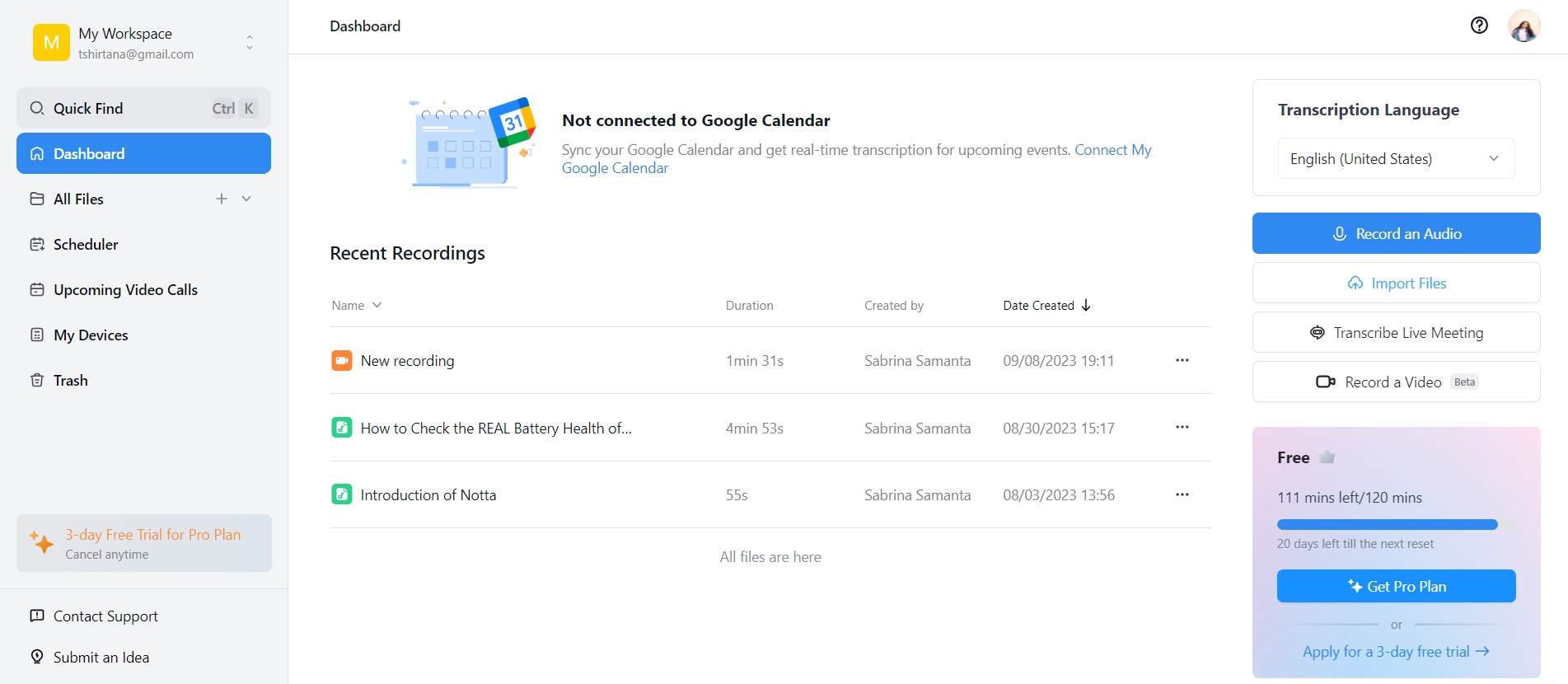Click the audio icon of Battery Health recording
1568x684 pixels.
tap(342, 428)
